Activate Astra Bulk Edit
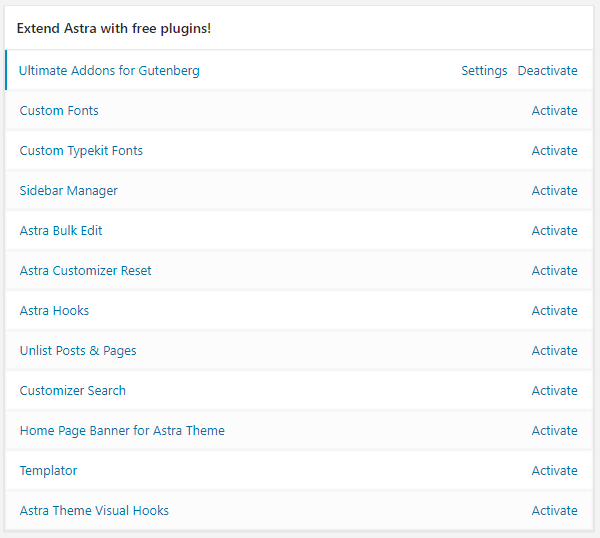This screenshot has width=600, height=538. point(554,230)
